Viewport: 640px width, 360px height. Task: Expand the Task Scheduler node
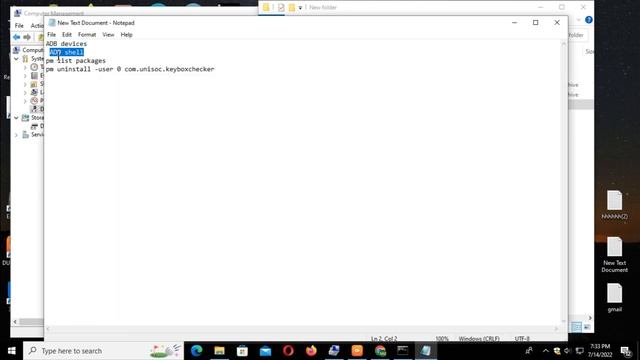pos(25,67)
